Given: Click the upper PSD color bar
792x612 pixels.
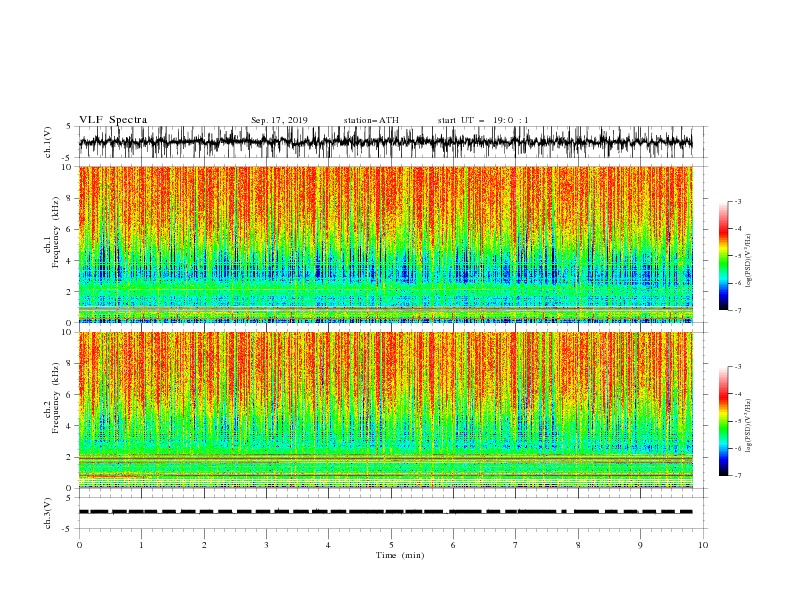Looking at the screenshot, I should tap(724, 255).
